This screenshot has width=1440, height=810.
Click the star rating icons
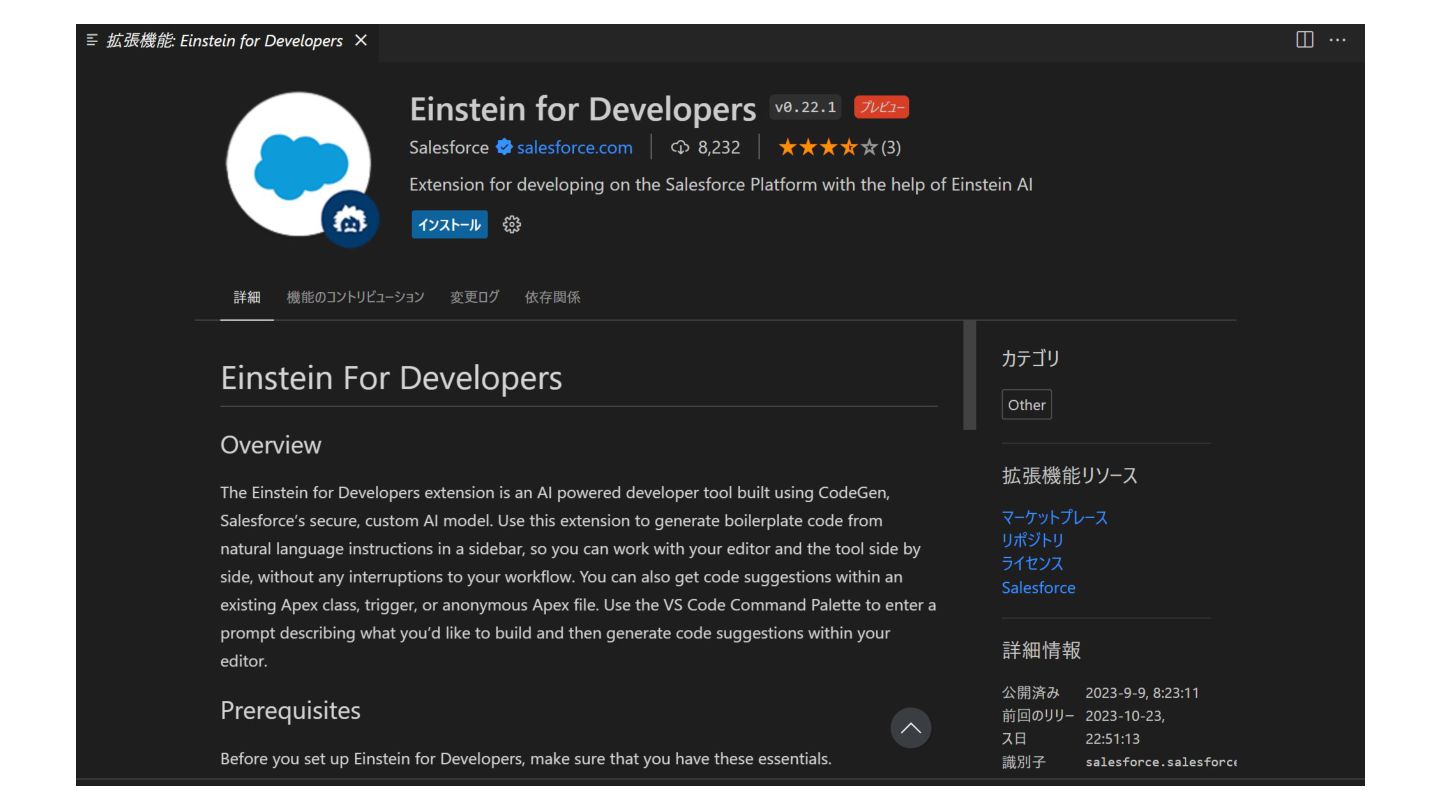point(828,148)
